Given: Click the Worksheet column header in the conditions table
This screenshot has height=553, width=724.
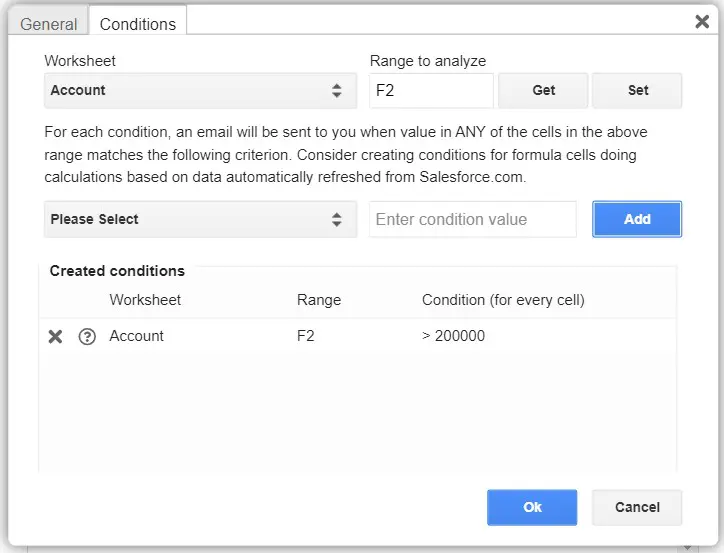Looking at the screenshot, I should click(145, 300).
